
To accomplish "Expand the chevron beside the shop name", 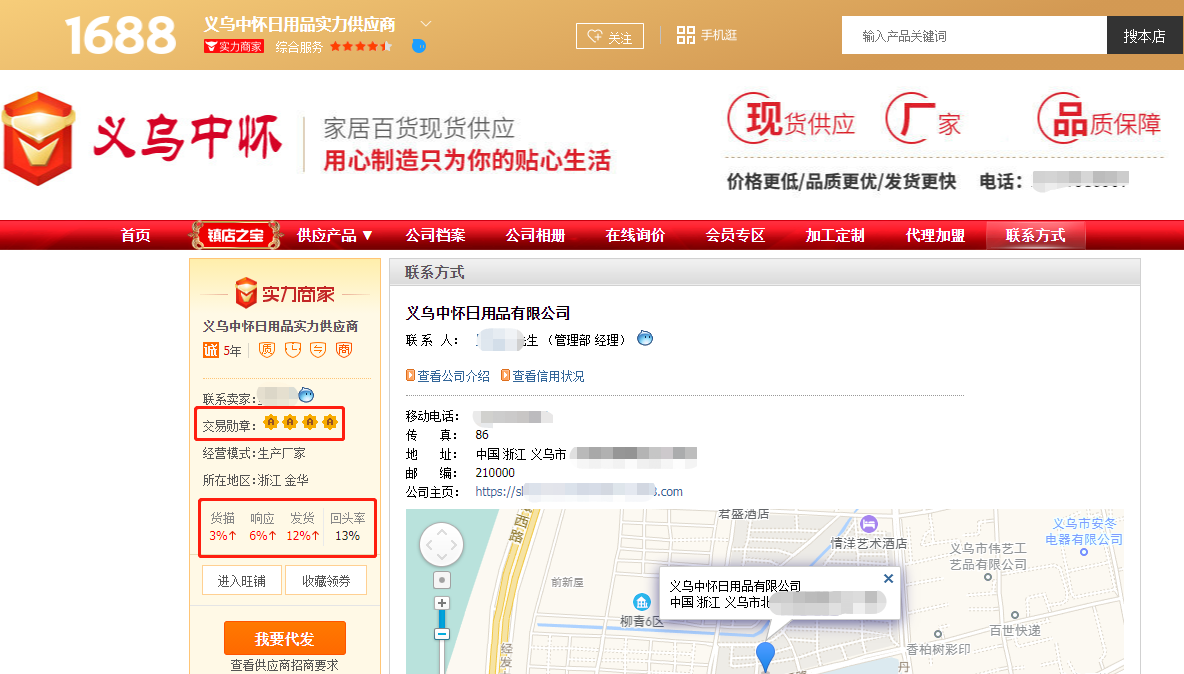I will [426, 23].
